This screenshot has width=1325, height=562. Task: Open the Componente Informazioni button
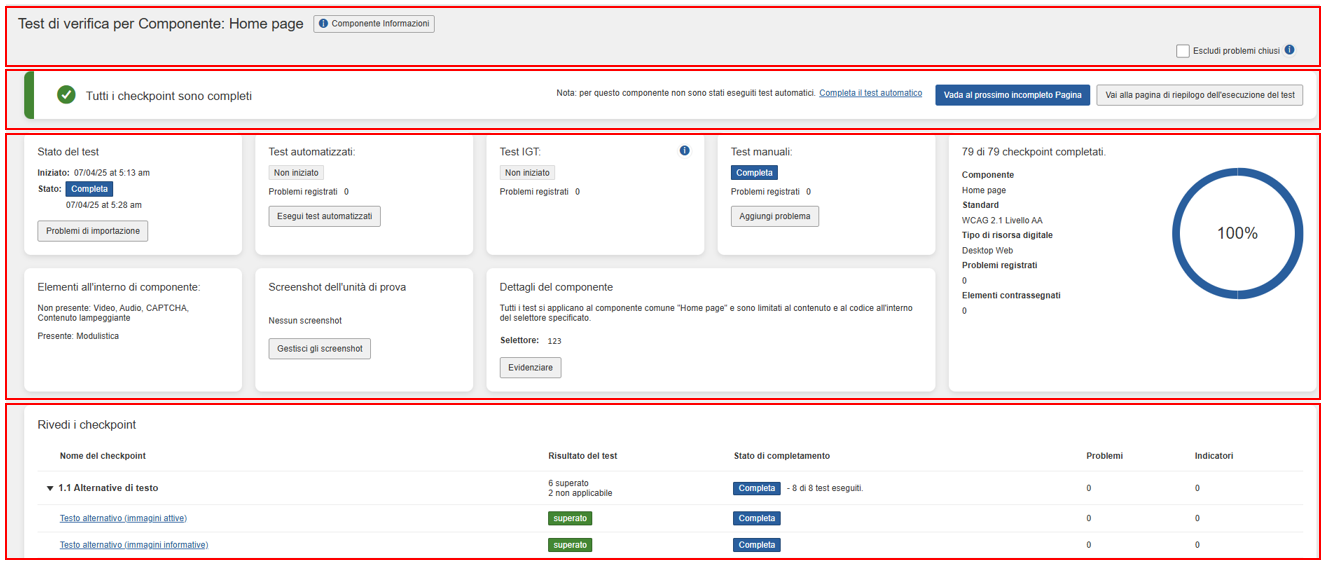(x=374, y=23)
